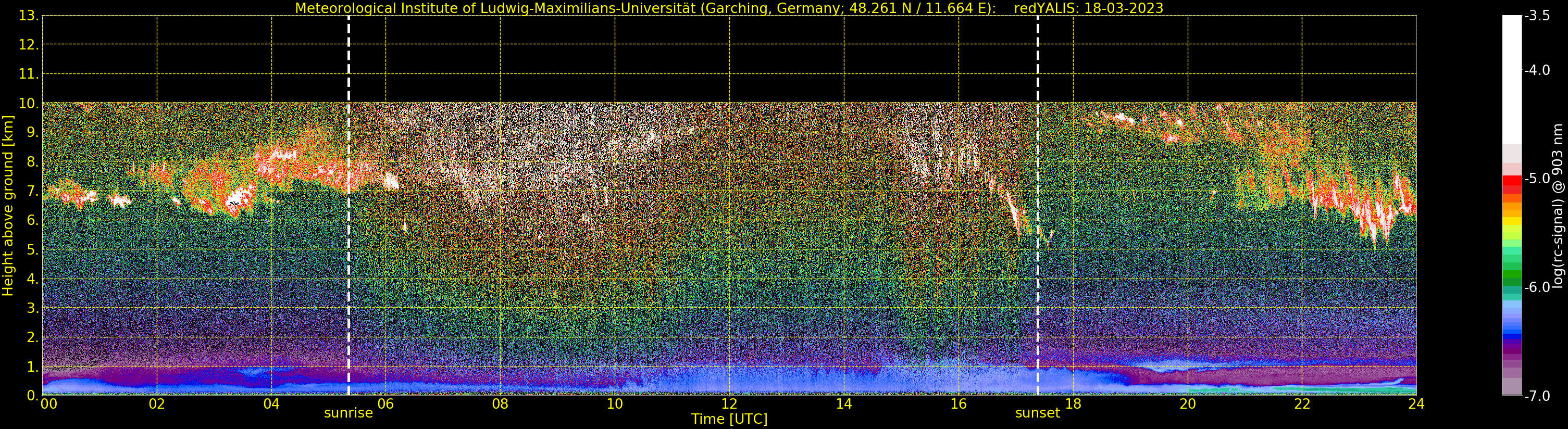Image resolution: width=1568 pixels, height=429 pixels.
Task: Click the '22' time axis tick
Action: [1302, 404]
